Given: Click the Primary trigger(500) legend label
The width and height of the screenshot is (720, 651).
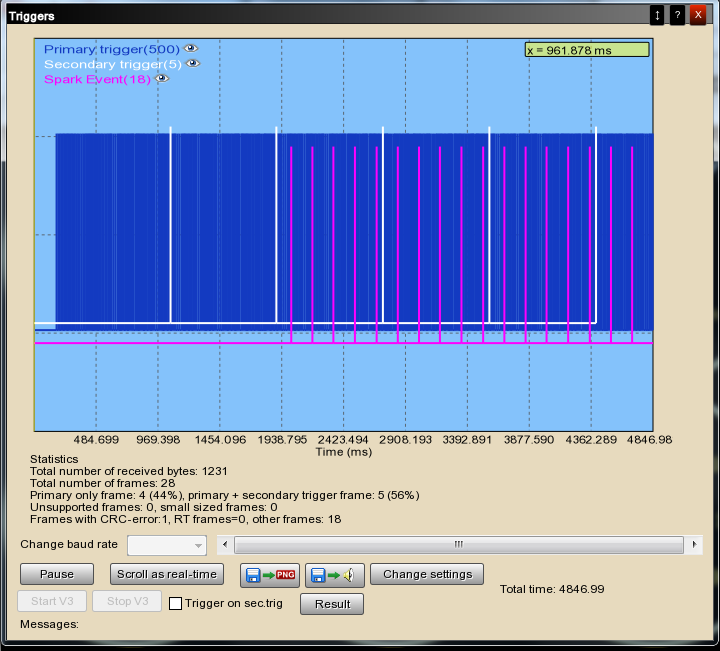Looking at the screenshot, I should (111, 48).
